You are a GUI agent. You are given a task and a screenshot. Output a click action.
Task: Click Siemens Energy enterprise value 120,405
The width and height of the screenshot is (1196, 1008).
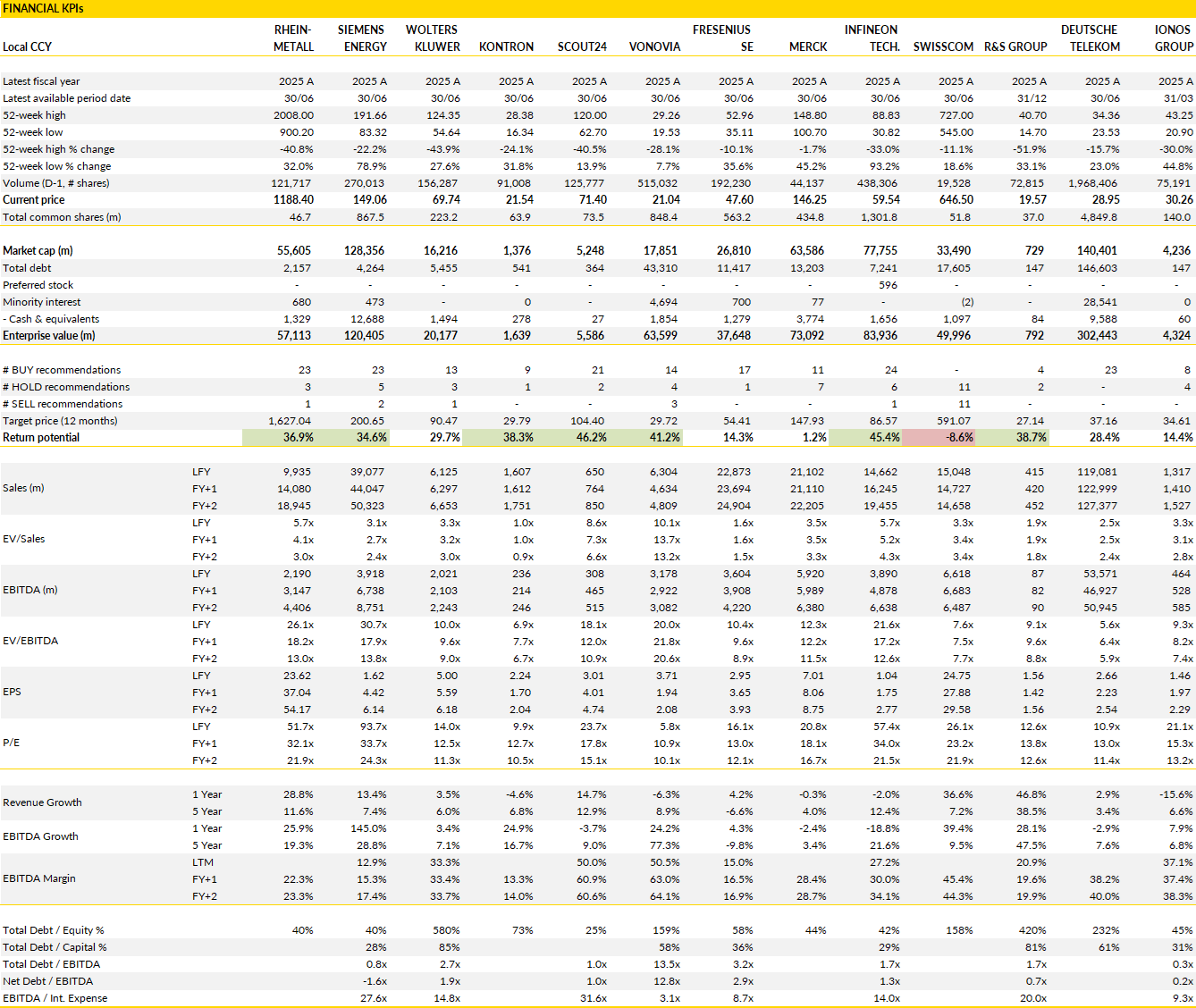pyautogui.click(x=365, y=336)
